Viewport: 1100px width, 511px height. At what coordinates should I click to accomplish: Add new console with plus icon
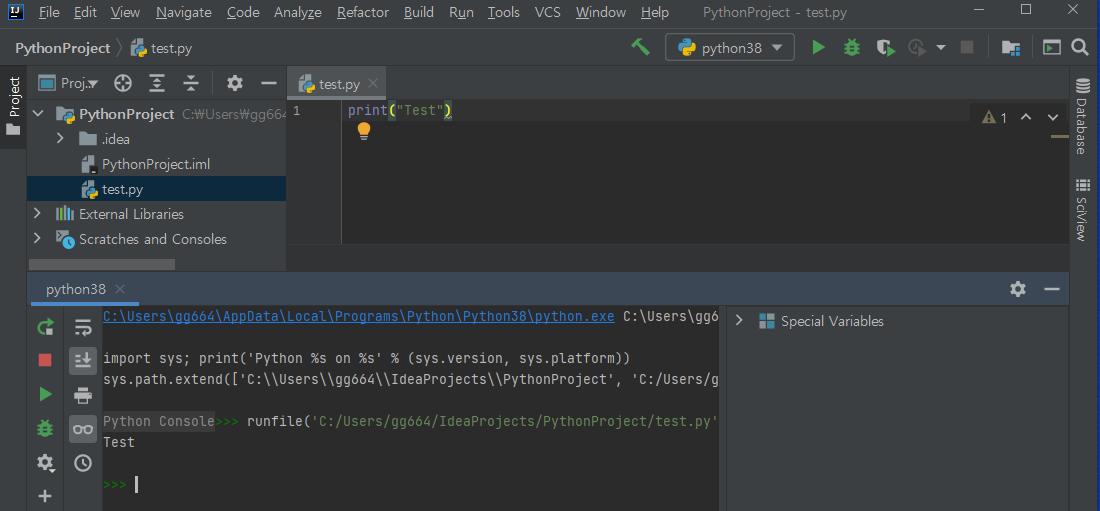pyautogui.click(x=45, y=496)
